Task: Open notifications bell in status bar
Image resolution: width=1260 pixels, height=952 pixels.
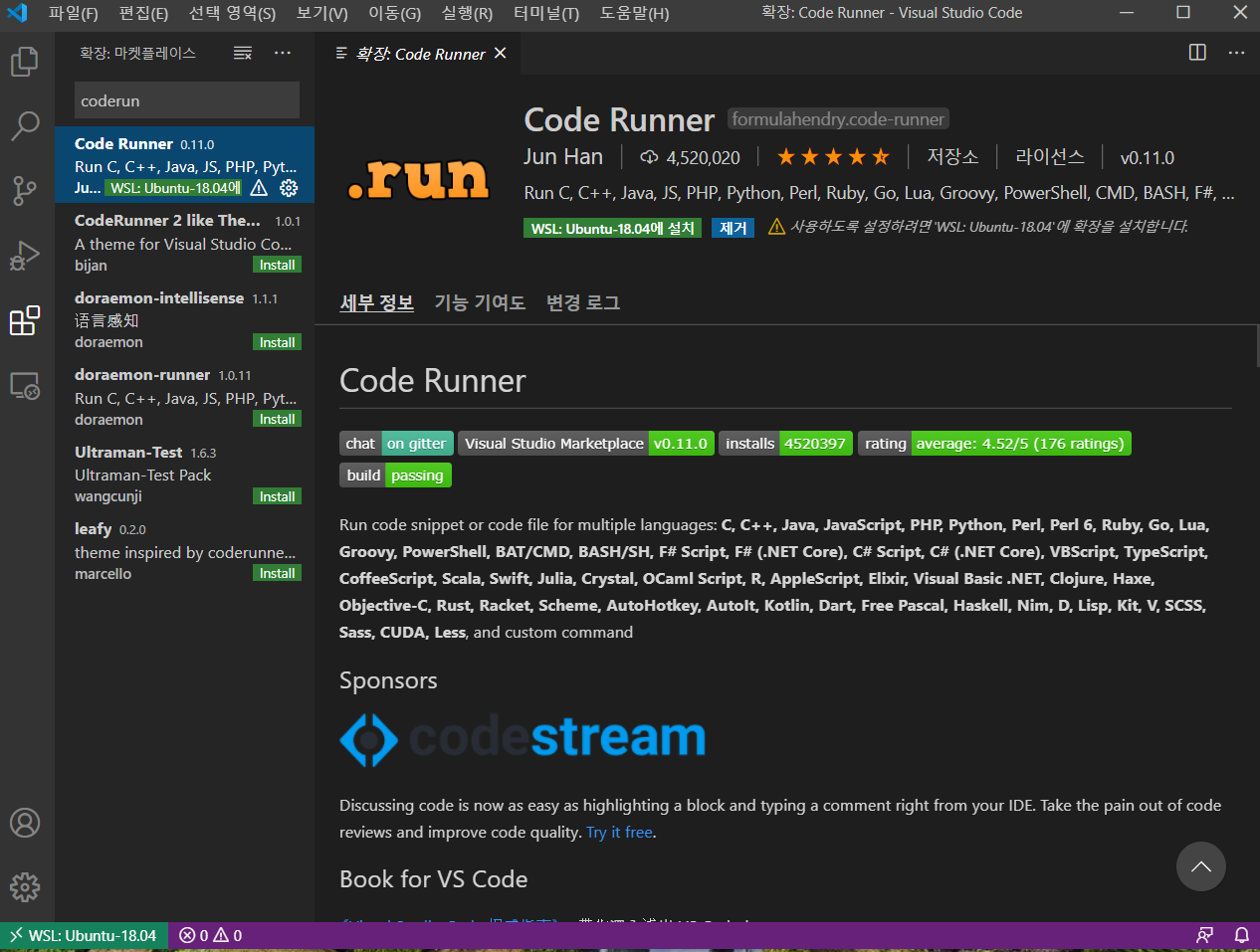Action: pyautogui.click(x=1242, y=935)
